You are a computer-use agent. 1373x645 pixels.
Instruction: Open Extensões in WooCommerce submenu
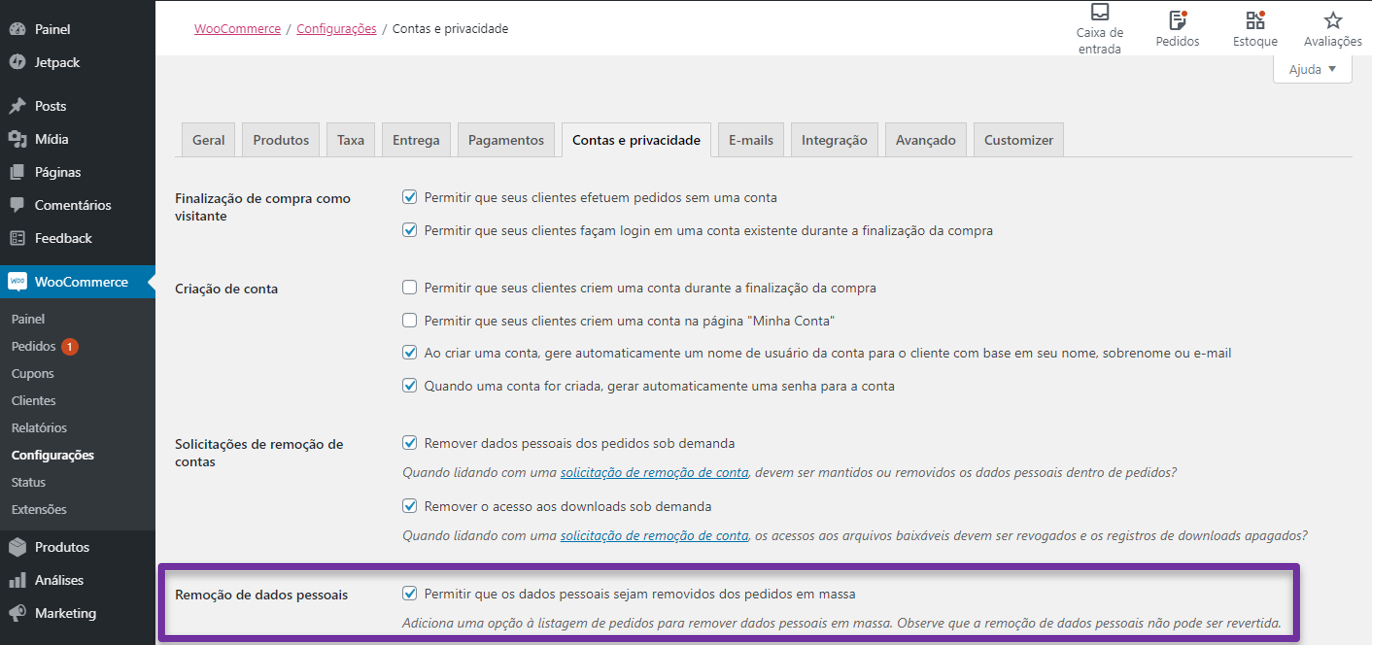(x=39, y=509)
